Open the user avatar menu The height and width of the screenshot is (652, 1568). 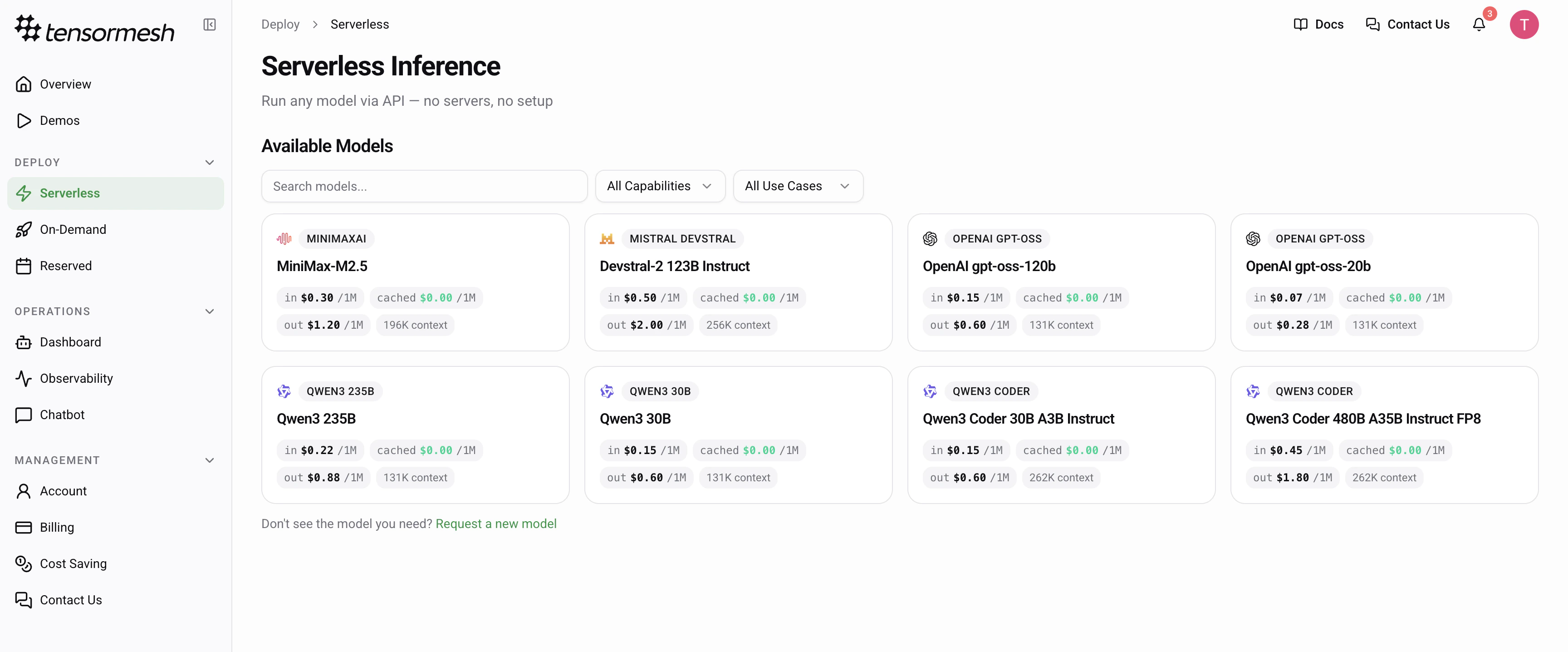[x=1524, y=25]
